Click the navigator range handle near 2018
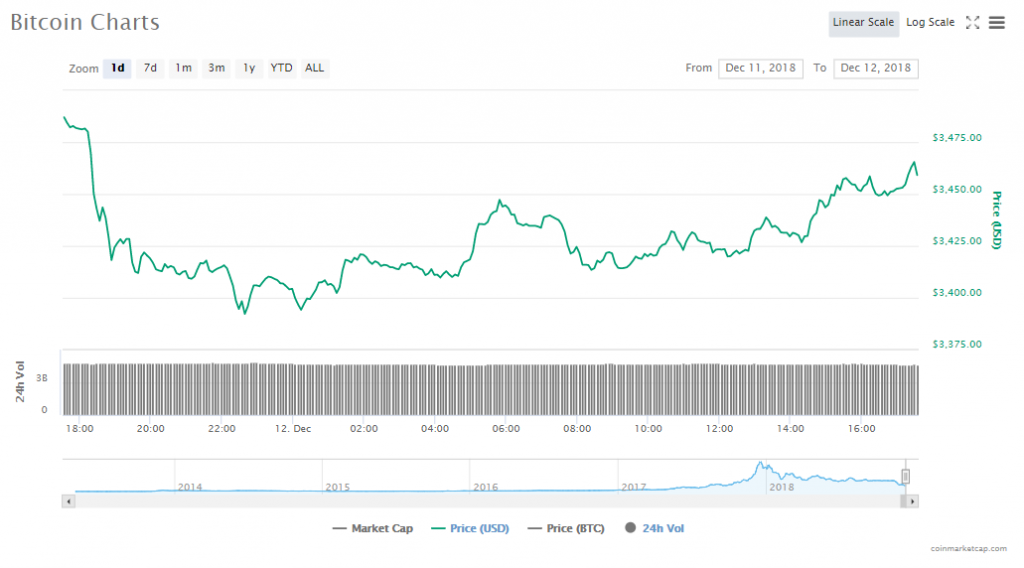 (x=907, y=476)
